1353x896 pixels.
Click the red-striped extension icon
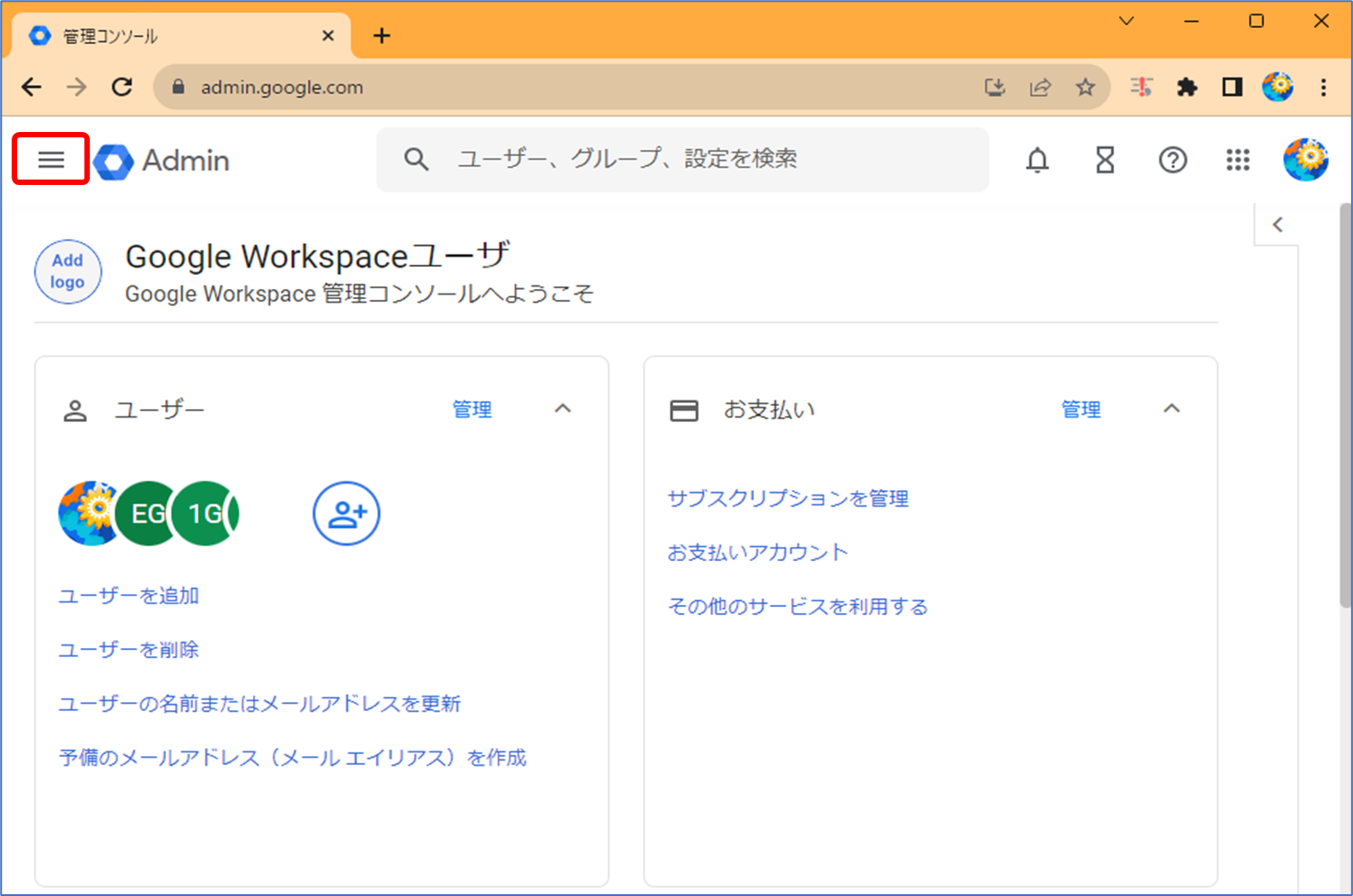click(1142, 87)
